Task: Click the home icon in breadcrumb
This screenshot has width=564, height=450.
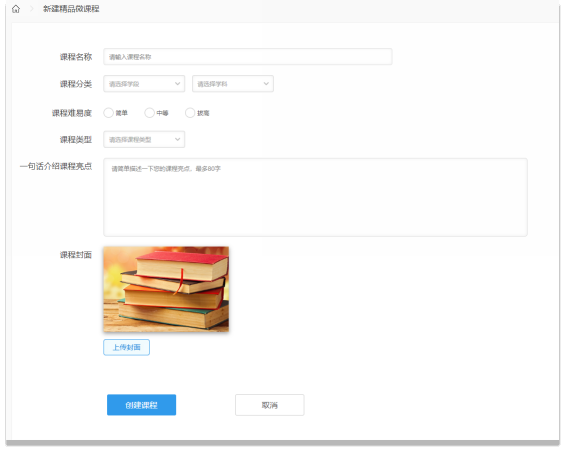Action: click(16, 9)
